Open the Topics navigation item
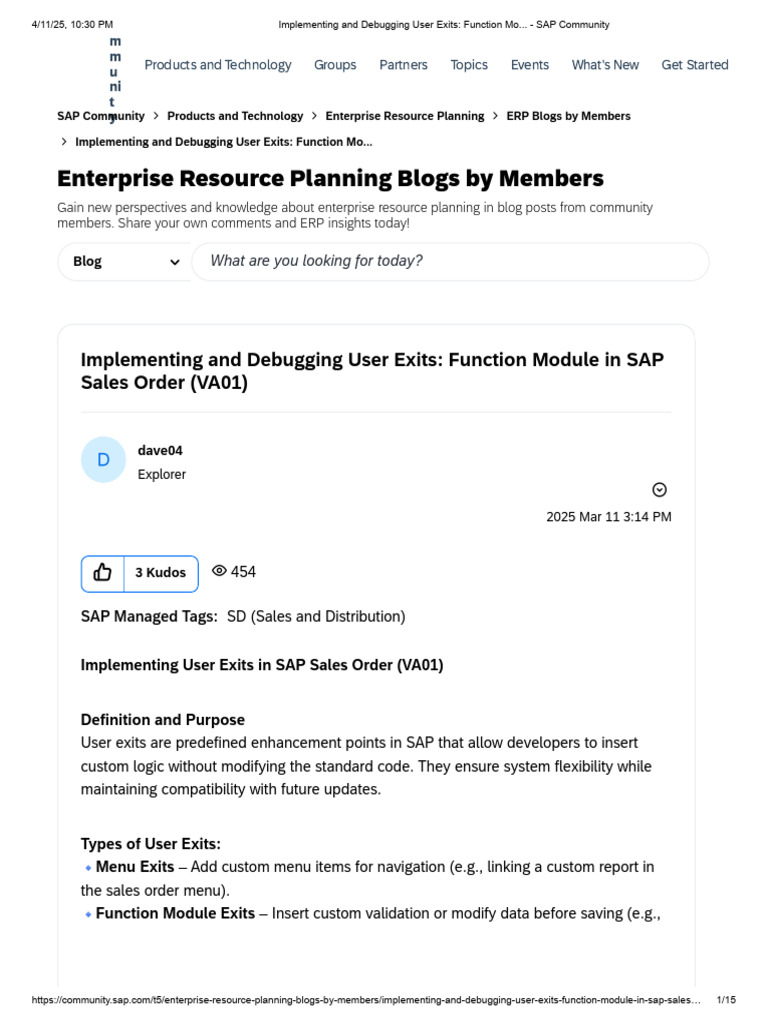This screenshot has width=768, height=1024. click(469, 65)
